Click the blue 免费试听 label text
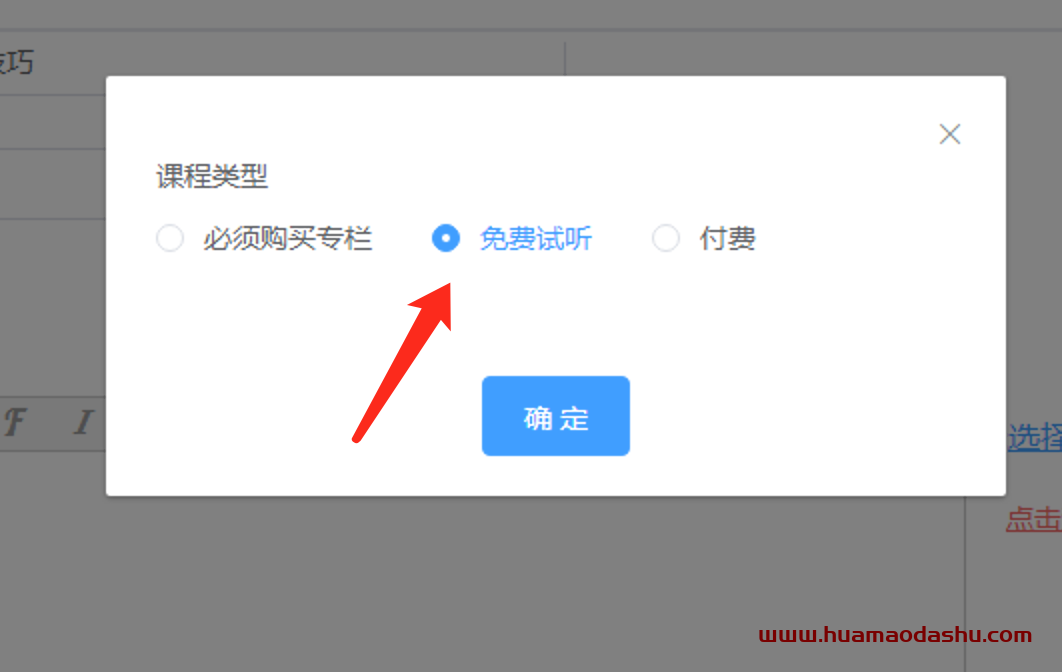Viewport: 1062px width, 672px height. (x=536, y=238)
